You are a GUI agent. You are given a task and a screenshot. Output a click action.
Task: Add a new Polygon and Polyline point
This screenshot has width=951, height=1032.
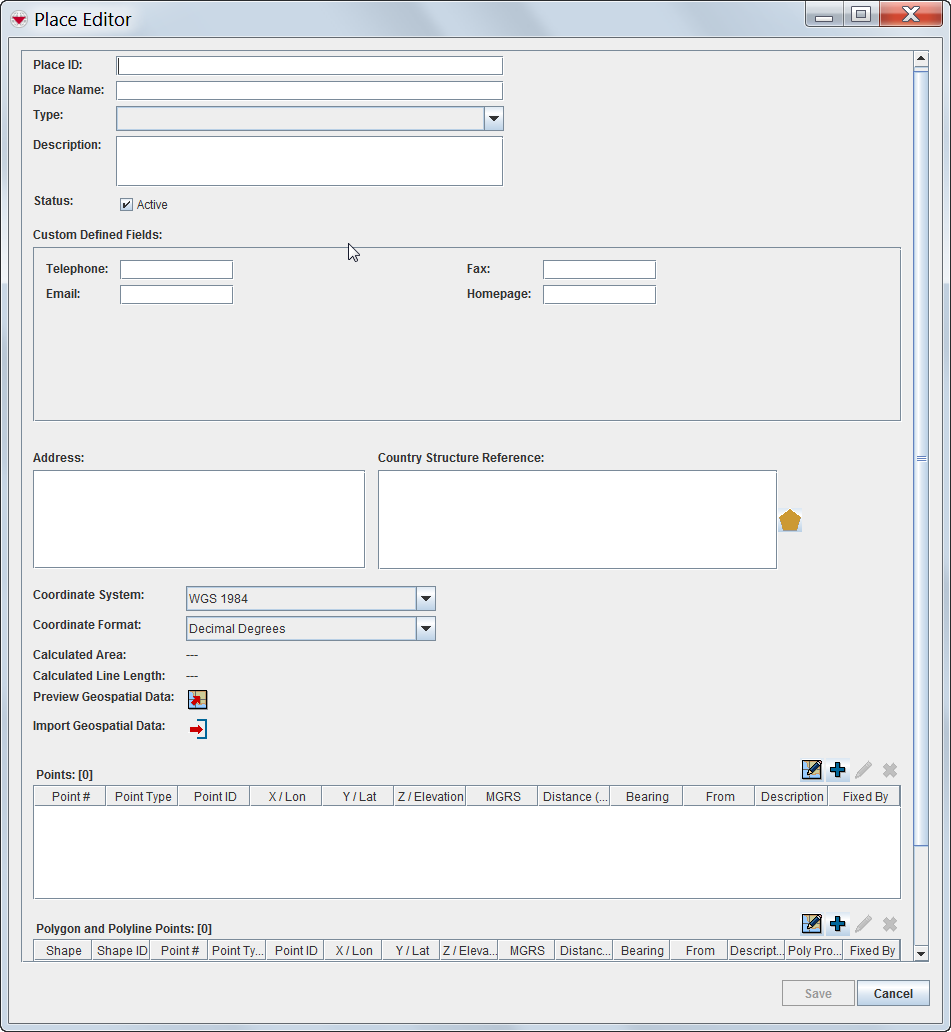pyautogui.click(x=838, y=924)
